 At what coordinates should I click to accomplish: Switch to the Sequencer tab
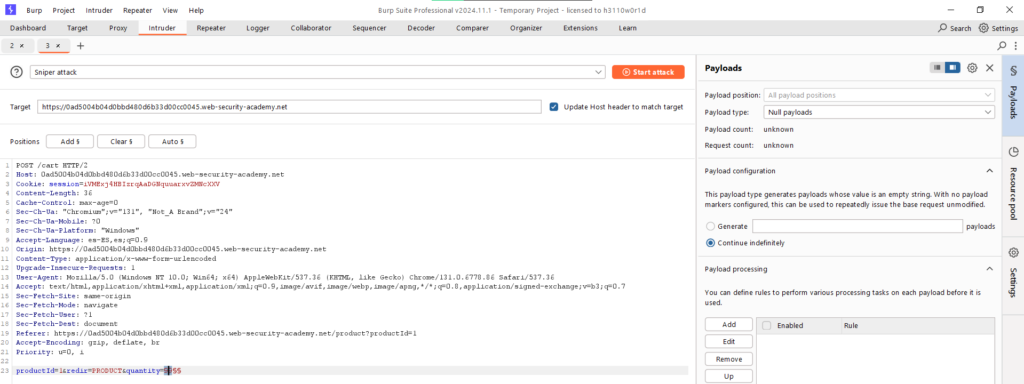pyautogui.click(x=369, y=28)
